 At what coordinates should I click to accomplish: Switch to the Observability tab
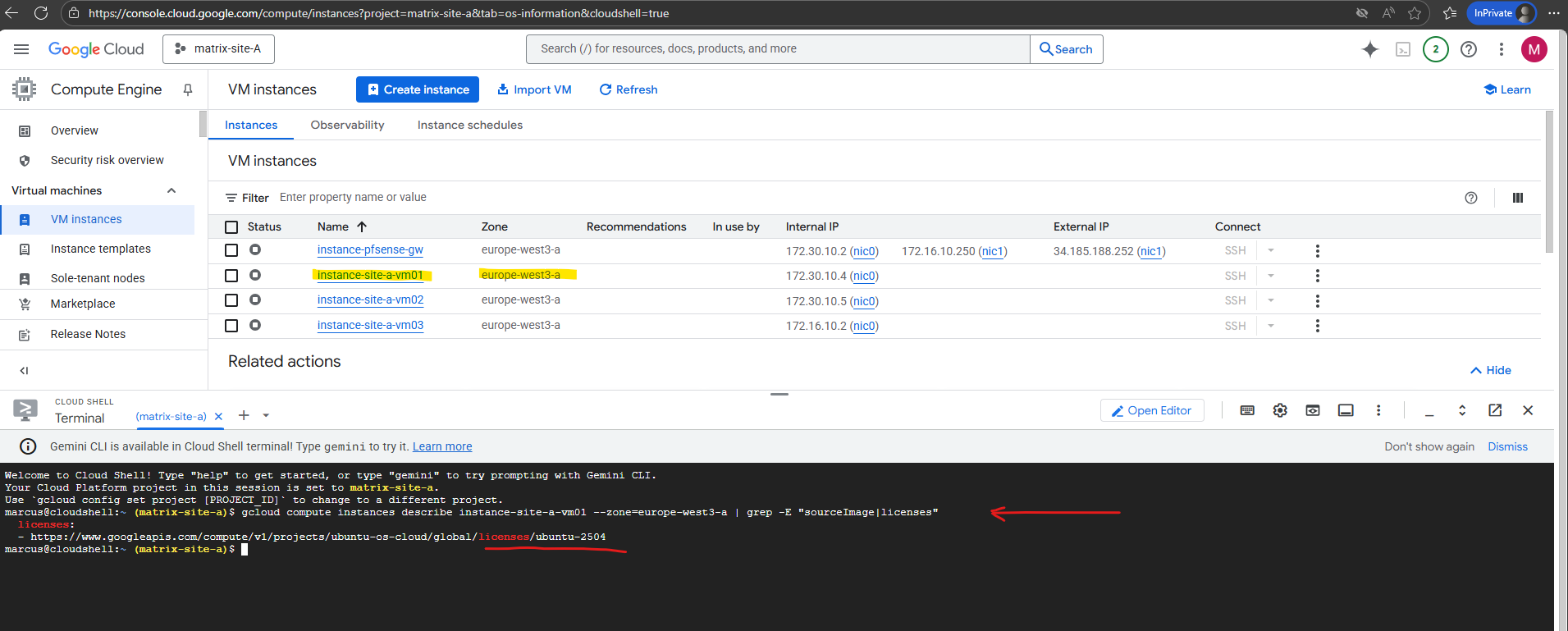pos(347,125)
